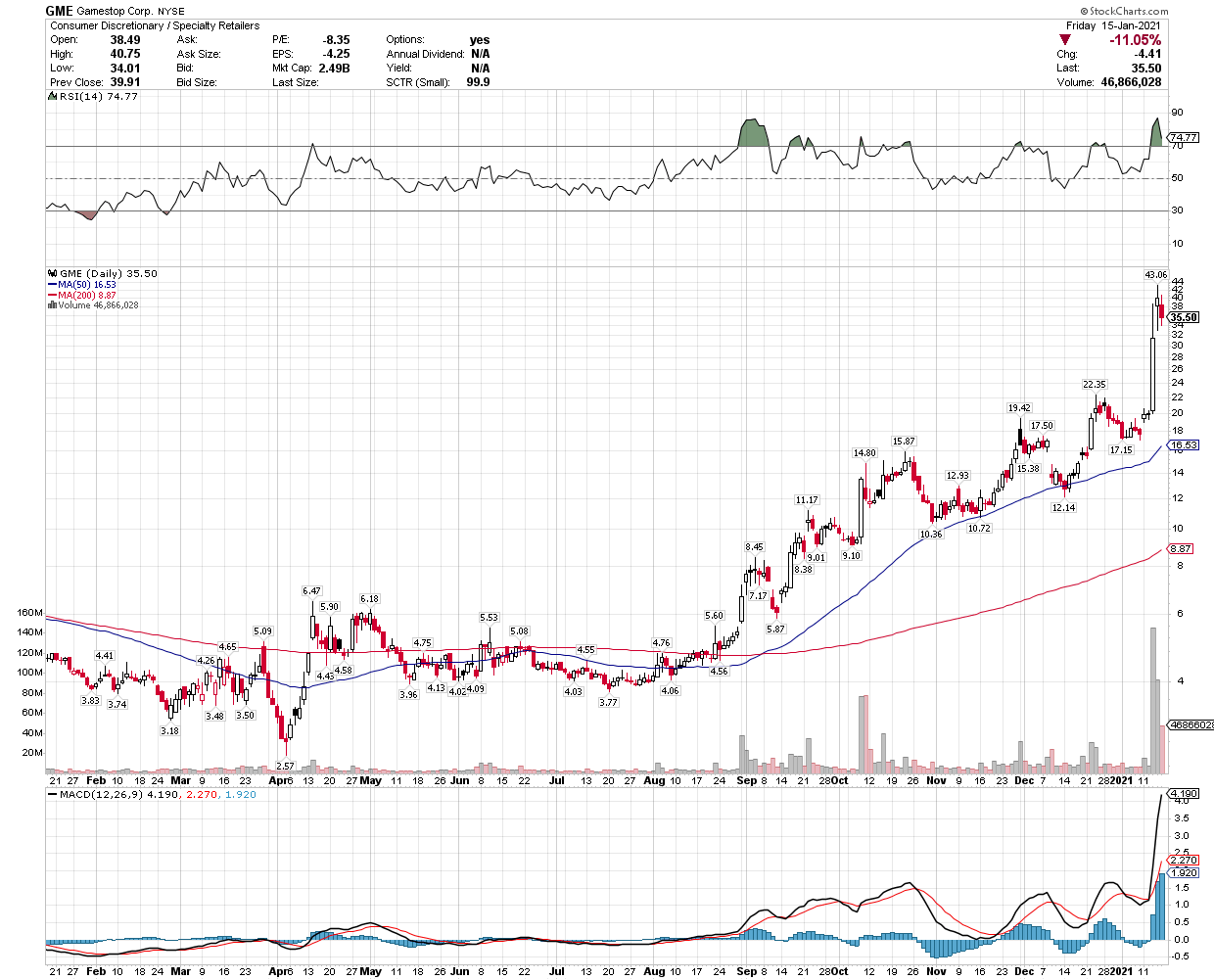This screenshot has height=980, width=1214.
Task: Click the 15.87 price high label
Action: 904,442
